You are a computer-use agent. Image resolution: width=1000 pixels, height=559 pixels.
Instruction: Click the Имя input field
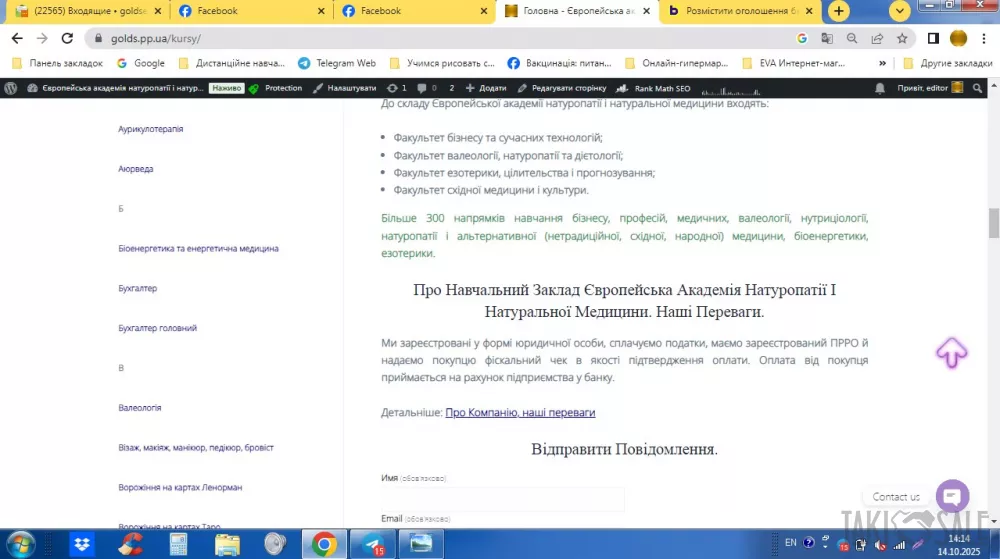[x=502, y=498]
